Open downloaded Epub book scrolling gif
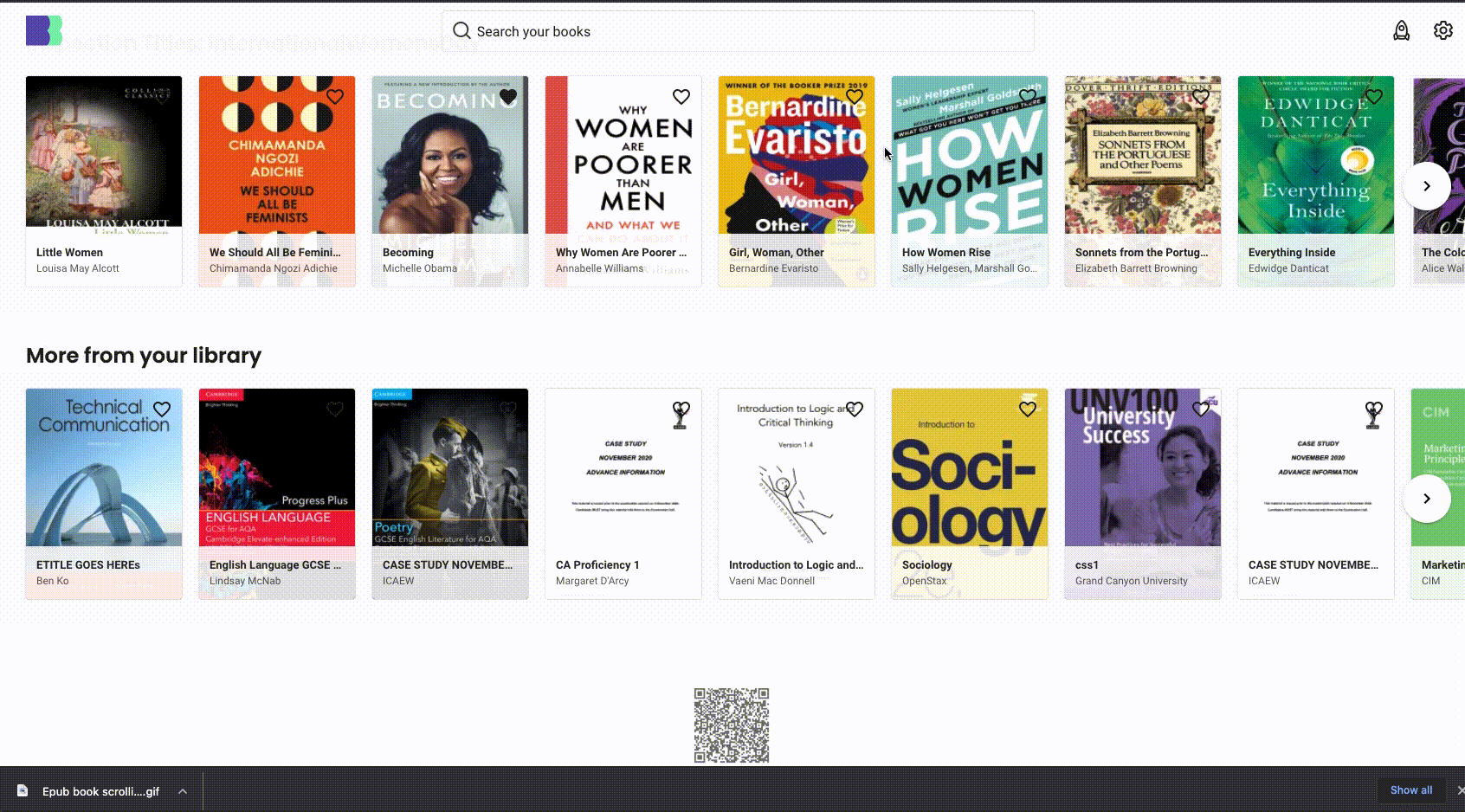Image resolution: width=1465 pixels, height=812 pixels. [x=100, y=791]
